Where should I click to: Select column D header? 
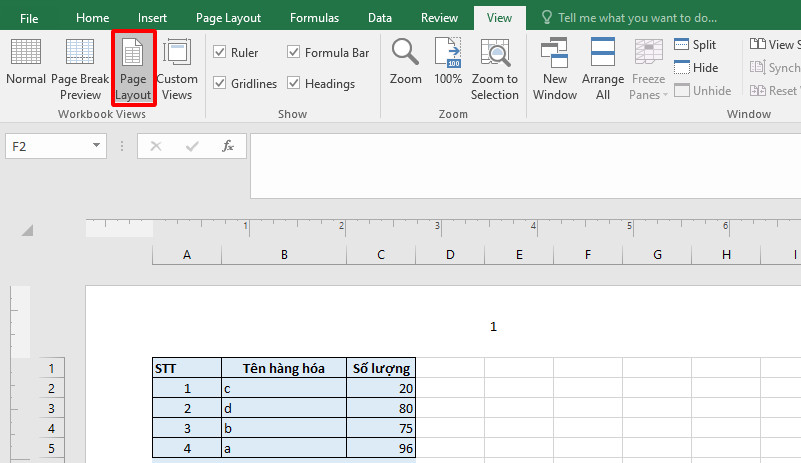(450, 254)
